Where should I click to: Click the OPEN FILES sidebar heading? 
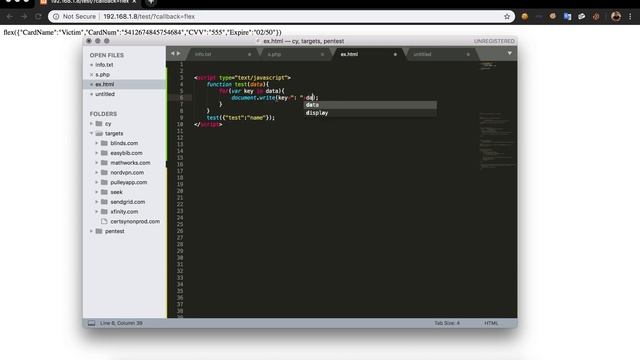pos(107,55)
